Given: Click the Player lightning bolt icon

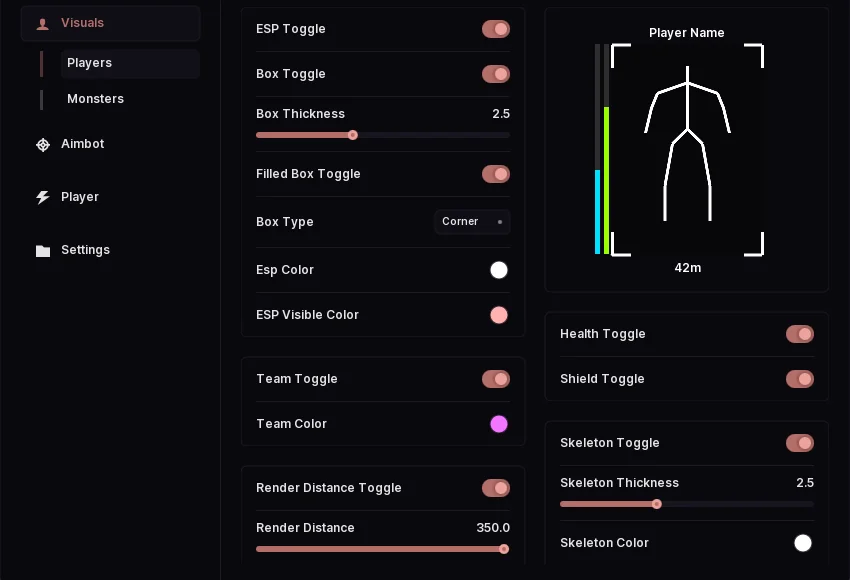Looking at the screenshot, I should point(43,197).
